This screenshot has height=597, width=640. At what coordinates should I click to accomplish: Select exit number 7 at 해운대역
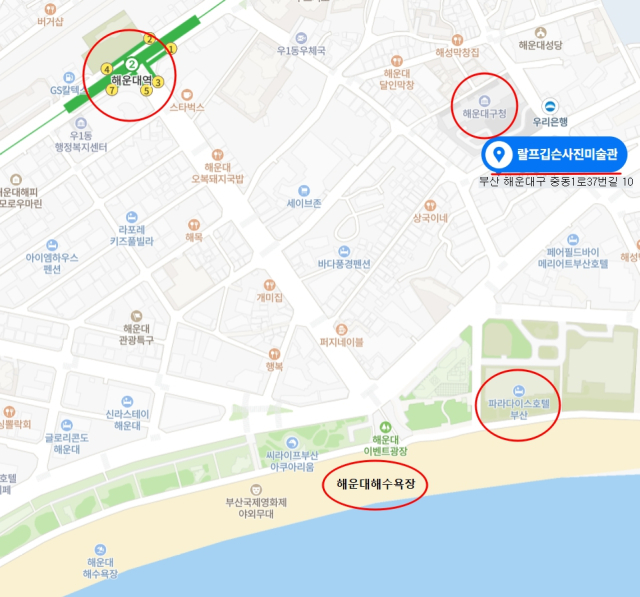click(x=112, y=90)
